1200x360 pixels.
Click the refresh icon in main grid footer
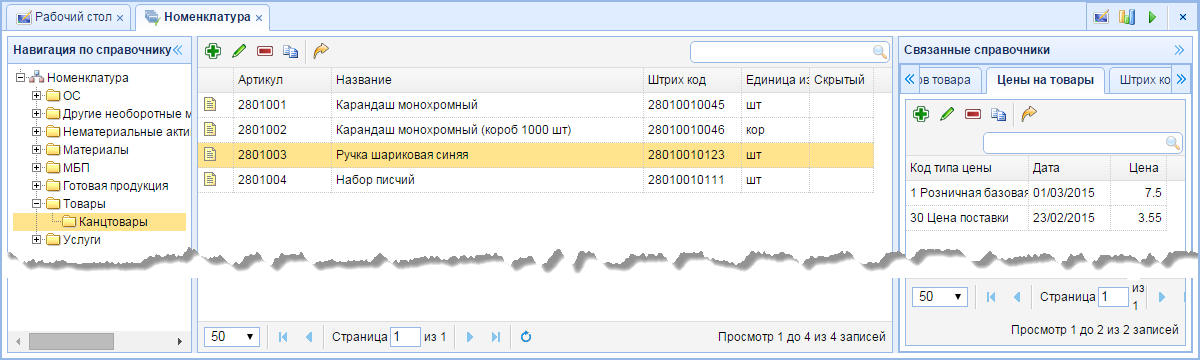click(x=525, y=337)
